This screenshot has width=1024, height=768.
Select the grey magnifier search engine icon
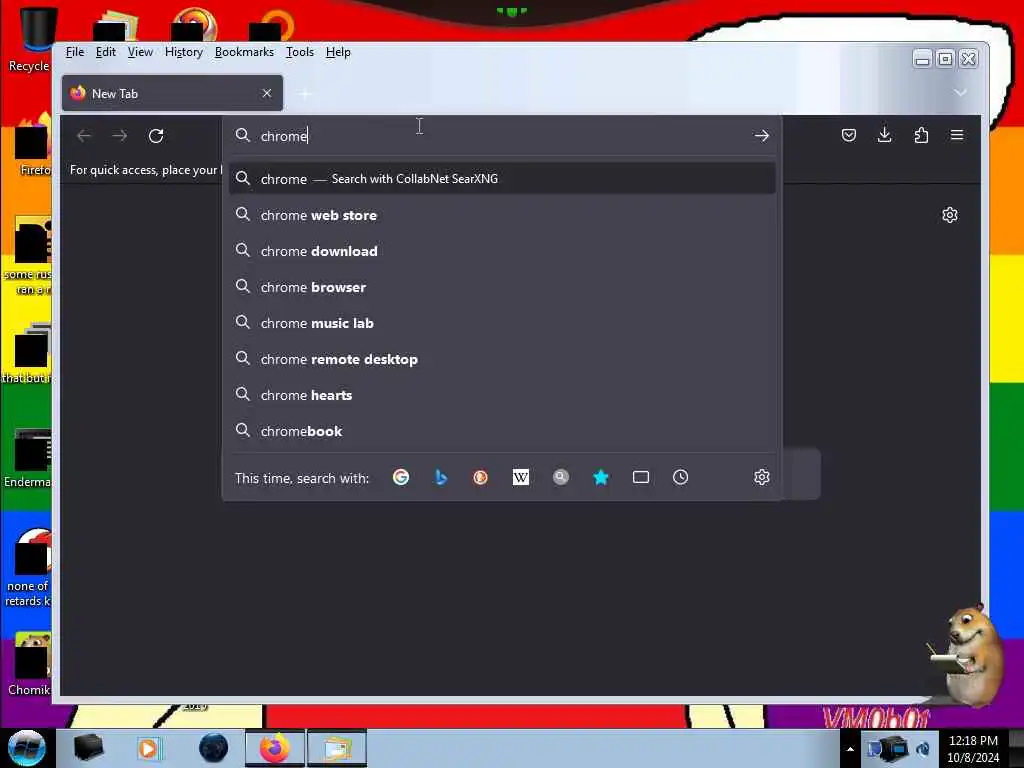tap(560, 477)
